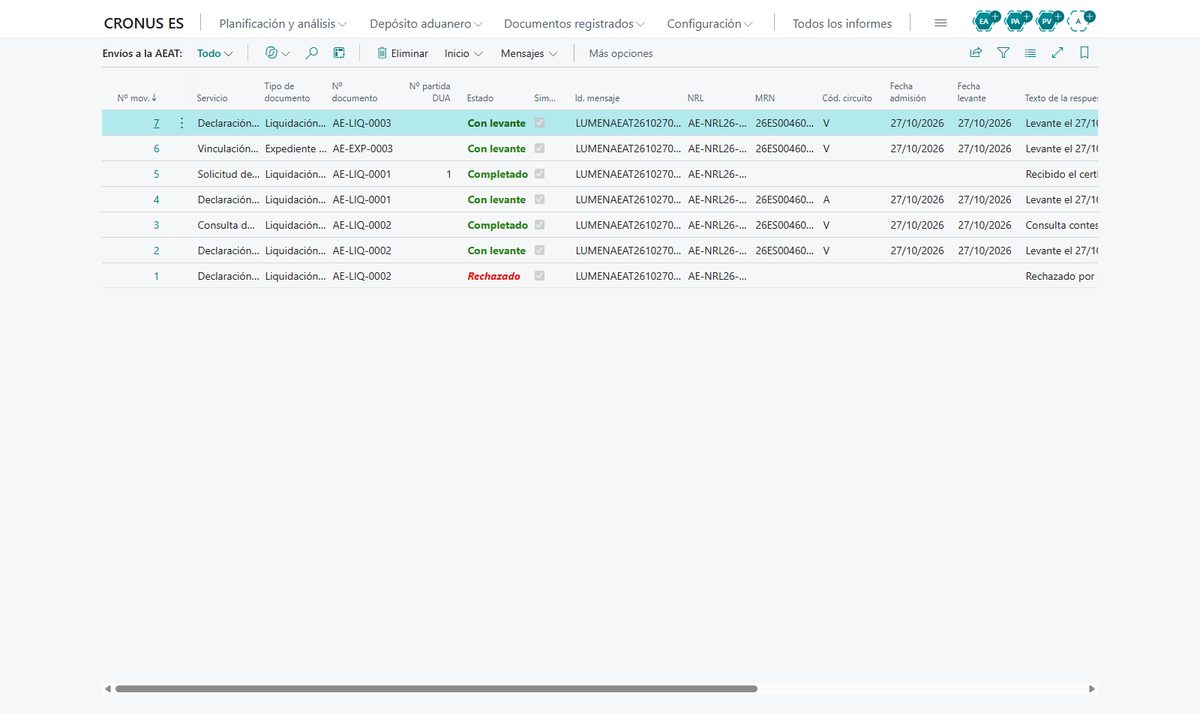
Task: Click the EA user avatar
Action: point(985,20)
